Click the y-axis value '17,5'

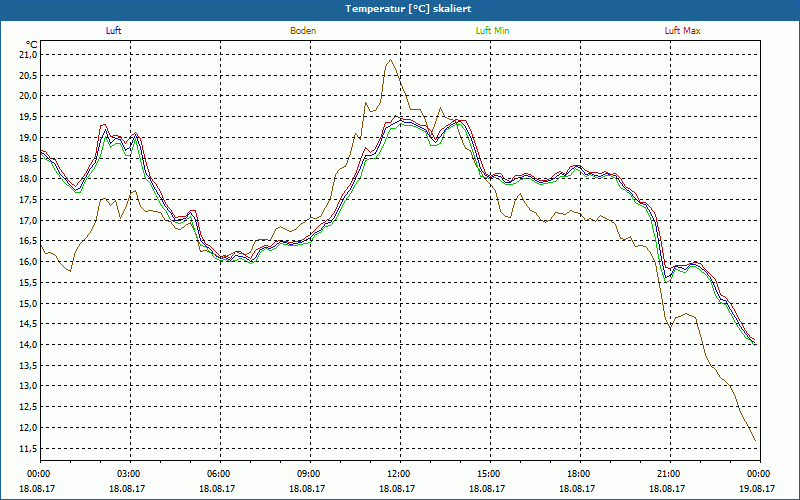29,200
